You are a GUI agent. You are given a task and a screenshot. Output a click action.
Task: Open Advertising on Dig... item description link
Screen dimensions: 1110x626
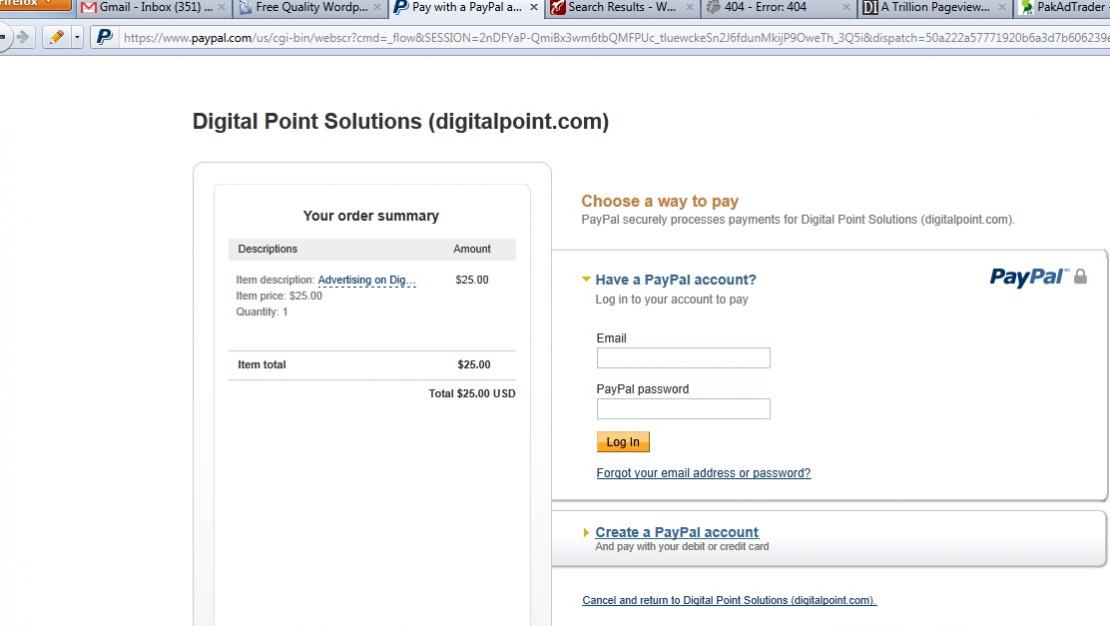(367, 280)
